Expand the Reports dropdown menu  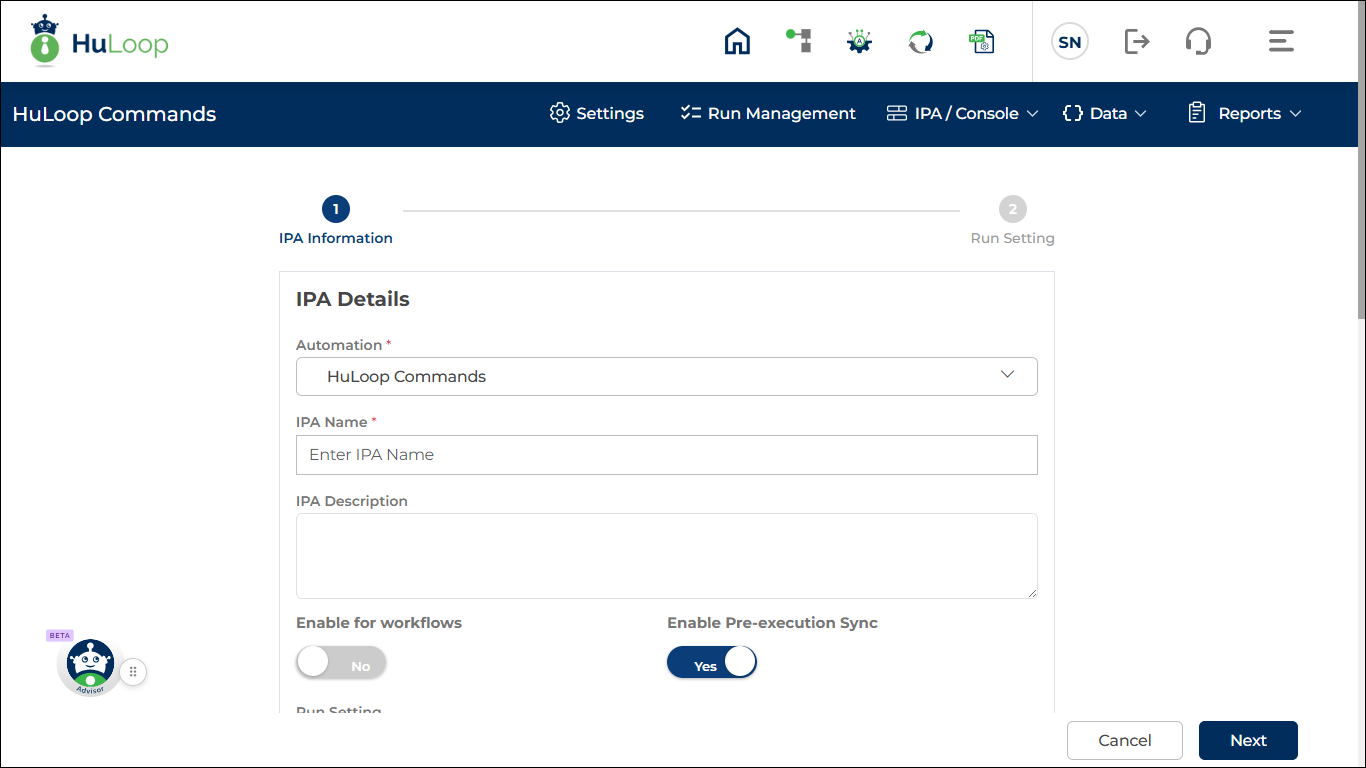(1244, 114)
